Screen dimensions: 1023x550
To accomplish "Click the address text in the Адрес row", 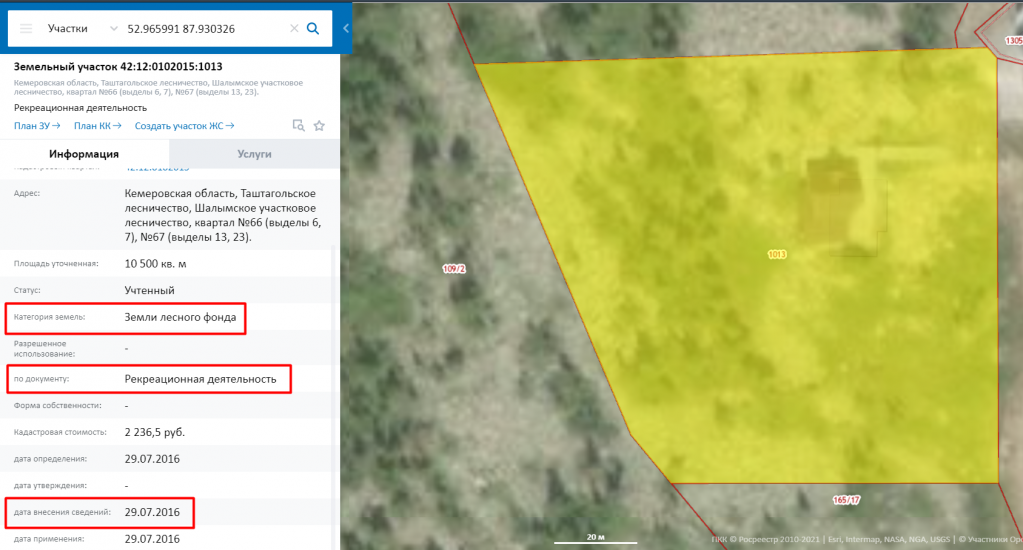I will (222, 215).
